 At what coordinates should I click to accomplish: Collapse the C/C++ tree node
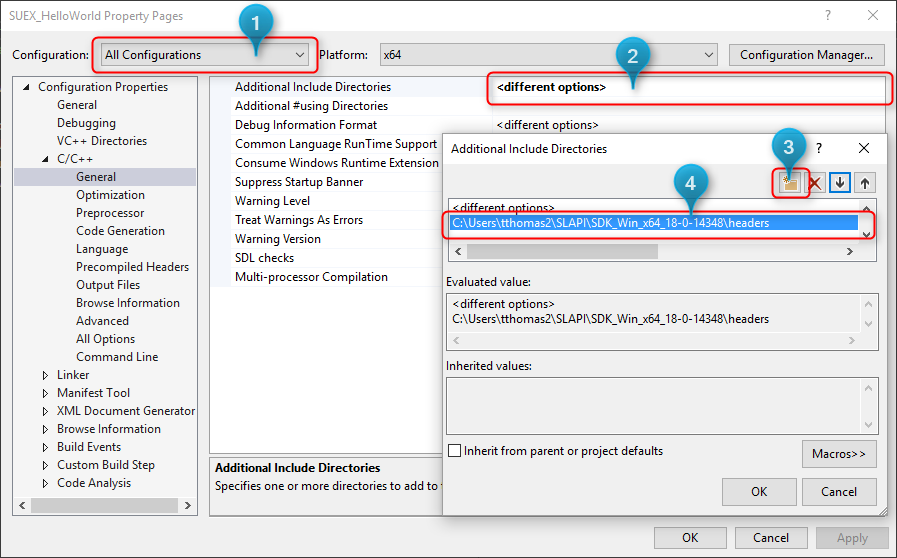coord(45,159)
